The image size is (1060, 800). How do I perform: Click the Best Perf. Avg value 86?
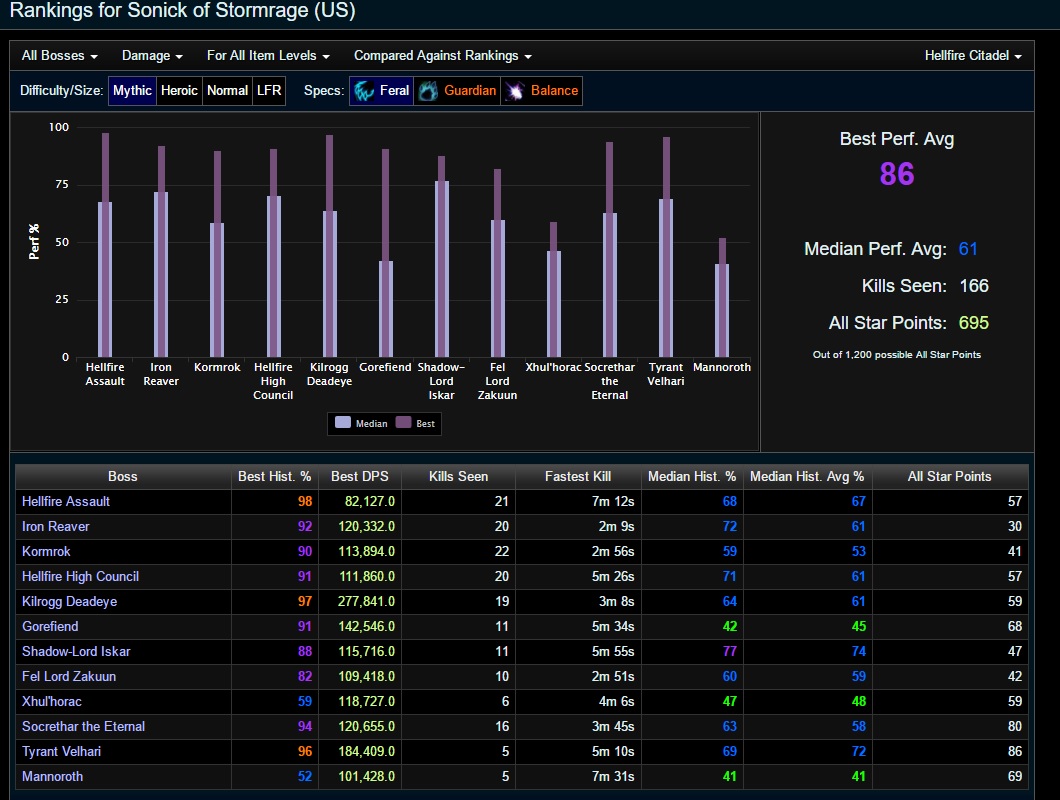tap(896, 174)
